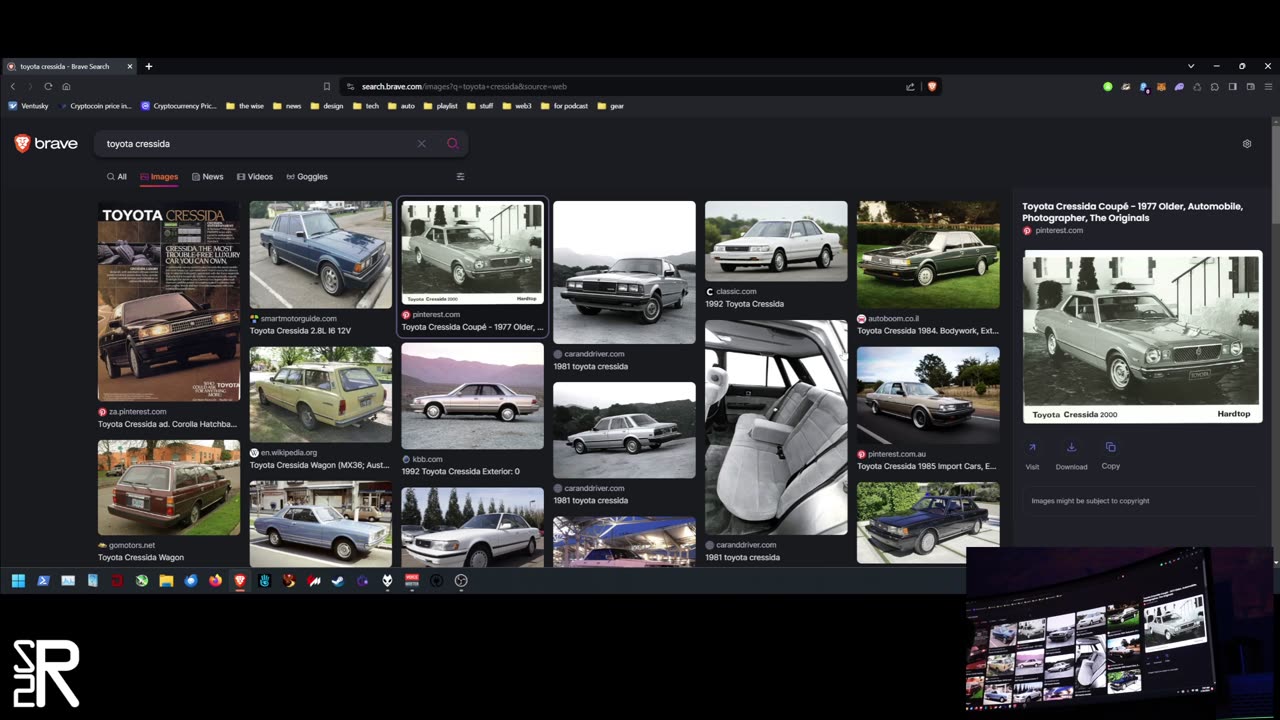
Task: Open the 'the wise' bookmarks folder
Action: (x=245, y=106)
